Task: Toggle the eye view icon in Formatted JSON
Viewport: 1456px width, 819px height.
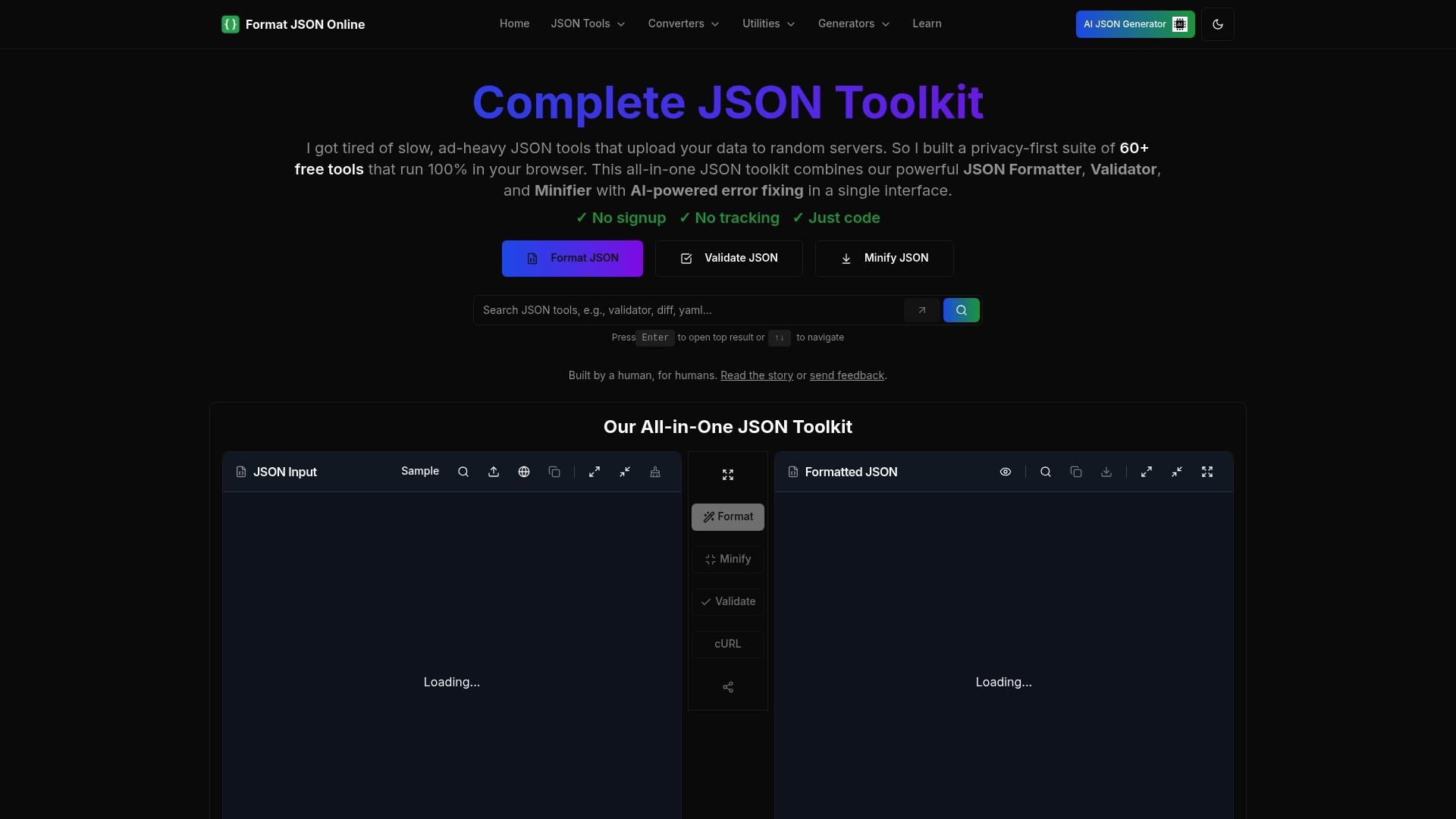Action: coord(1006,472)
